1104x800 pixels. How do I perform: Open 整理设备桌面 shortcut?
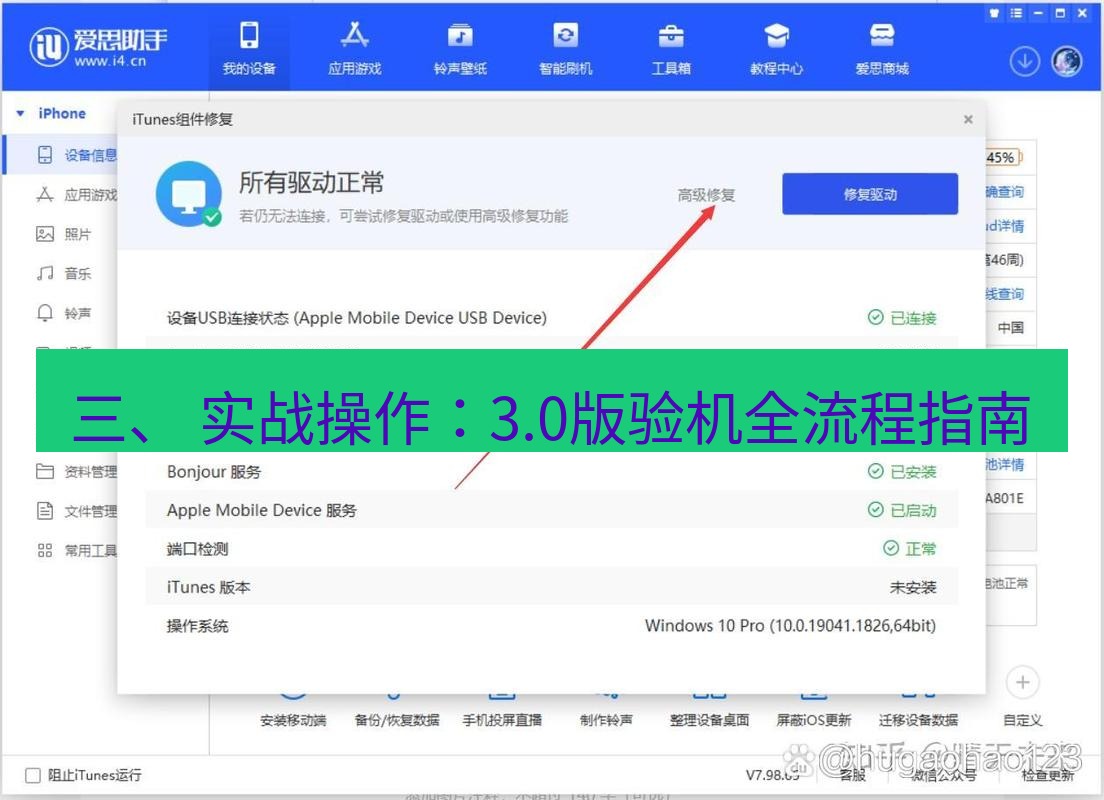point(709,720)
